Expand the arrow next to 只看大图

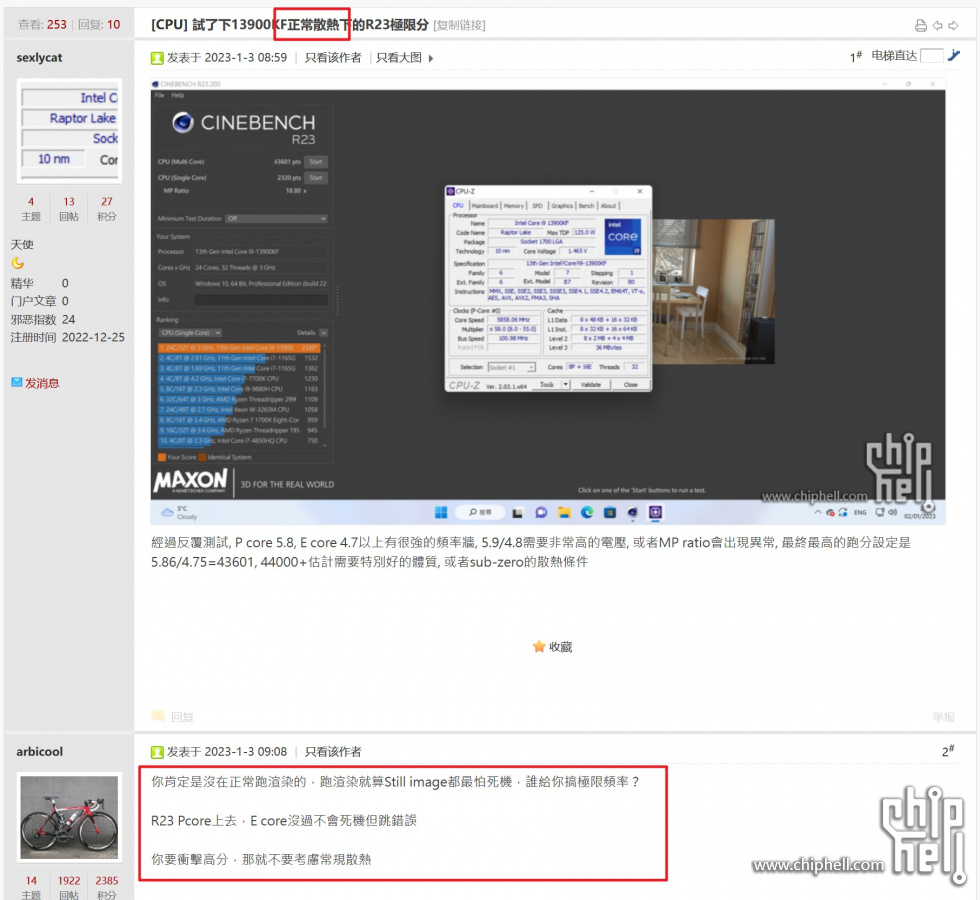tap(431, 59)
